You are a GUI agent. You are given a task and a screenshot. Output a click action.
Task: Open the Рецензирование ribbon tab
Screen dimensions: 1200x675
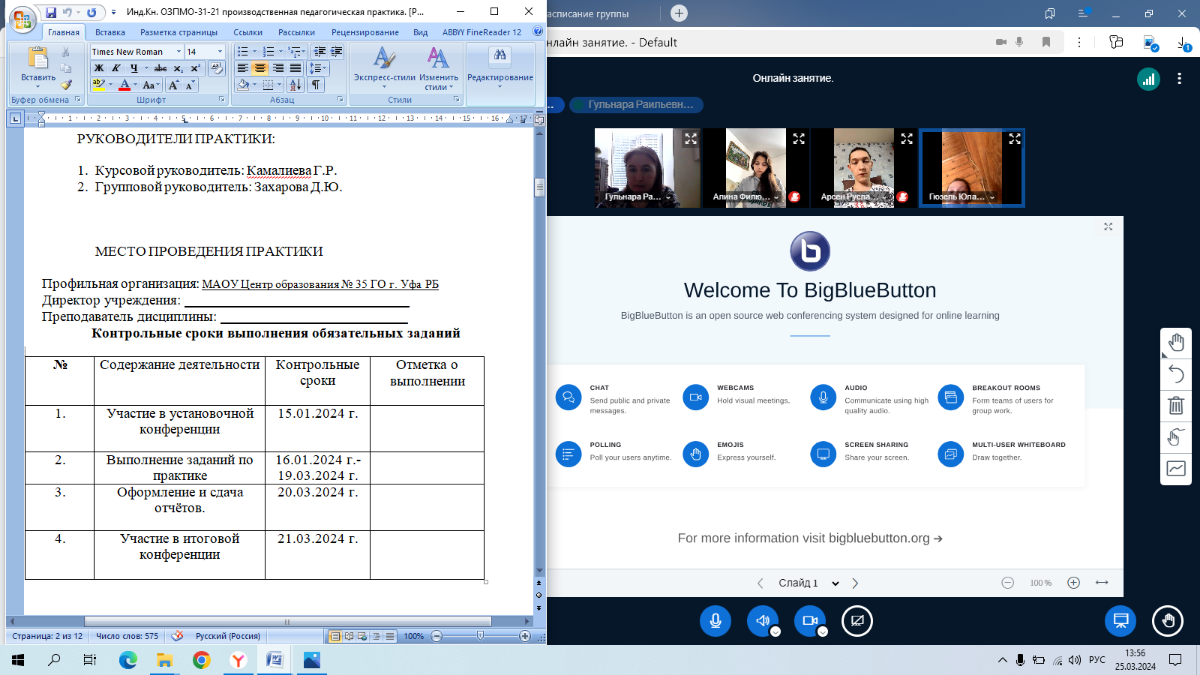(x=365, y=32)
